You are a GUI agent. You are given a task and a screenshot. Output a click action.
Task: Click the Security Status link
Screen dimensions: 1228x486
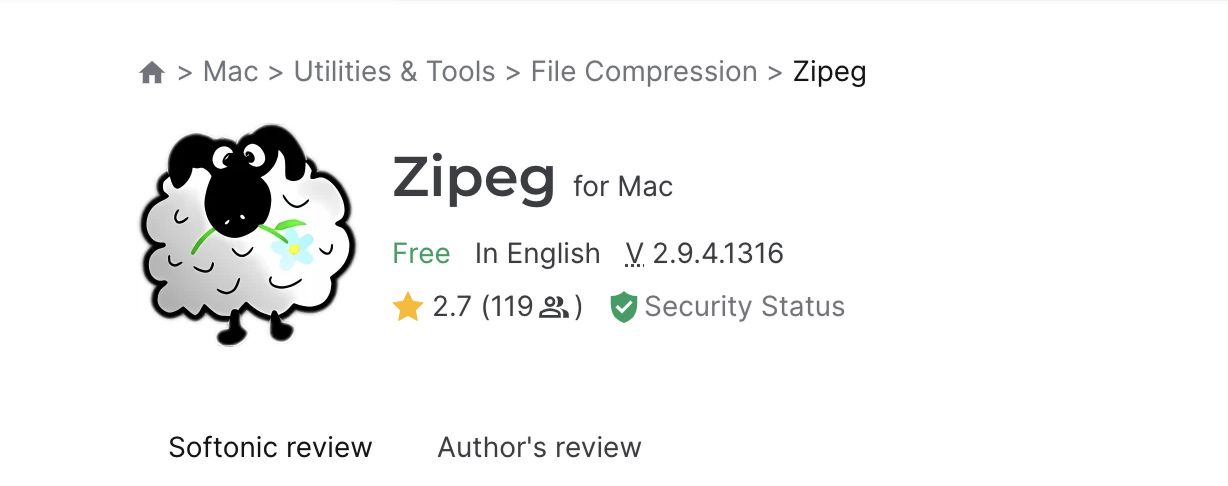point(744,306)
